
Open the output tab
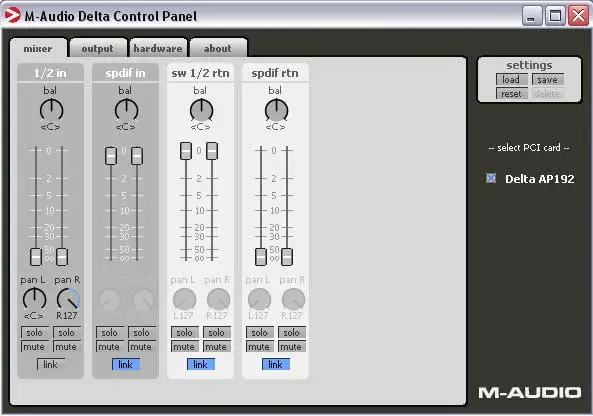98,48
